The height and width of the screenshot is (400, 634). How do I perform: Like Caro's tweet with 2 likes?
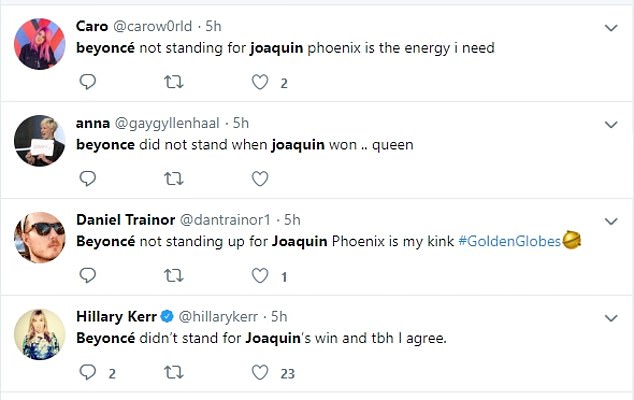tap(260, 82)
